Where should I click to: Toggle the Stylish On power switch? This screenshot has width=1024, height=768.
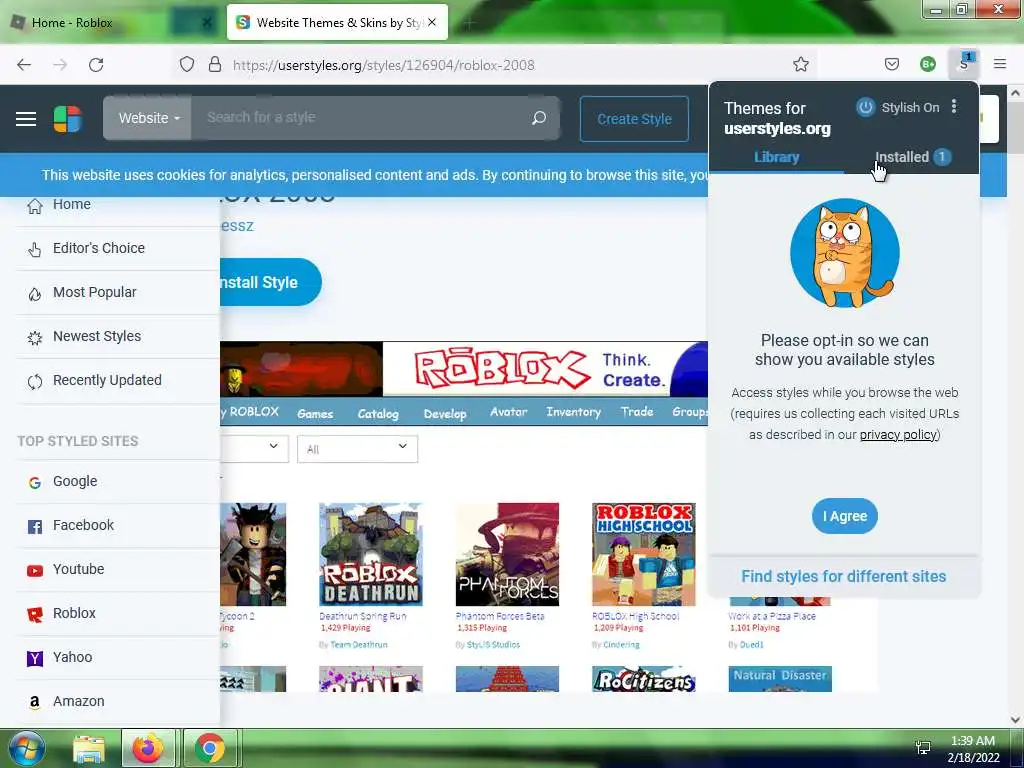865,107
